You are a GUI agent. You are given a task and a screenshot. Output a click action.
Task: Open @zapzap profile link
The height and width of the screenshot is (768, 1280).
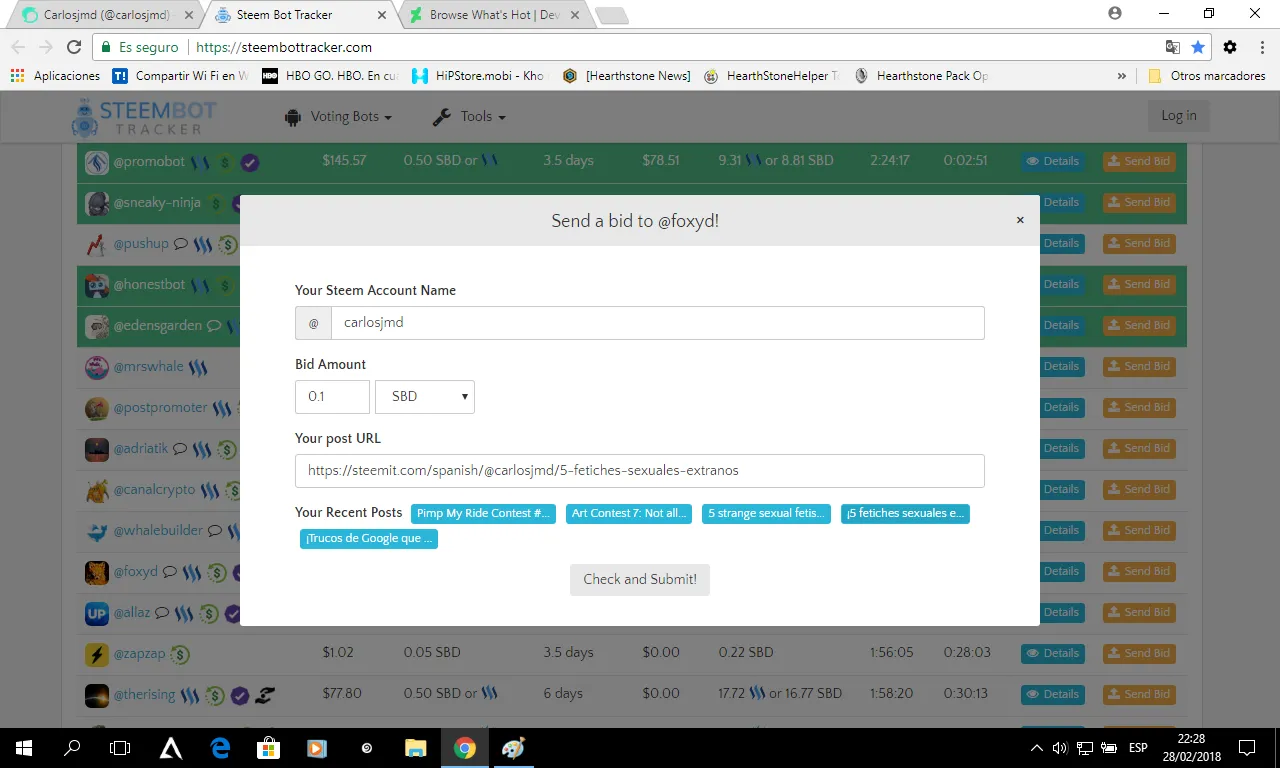(139, 653)
